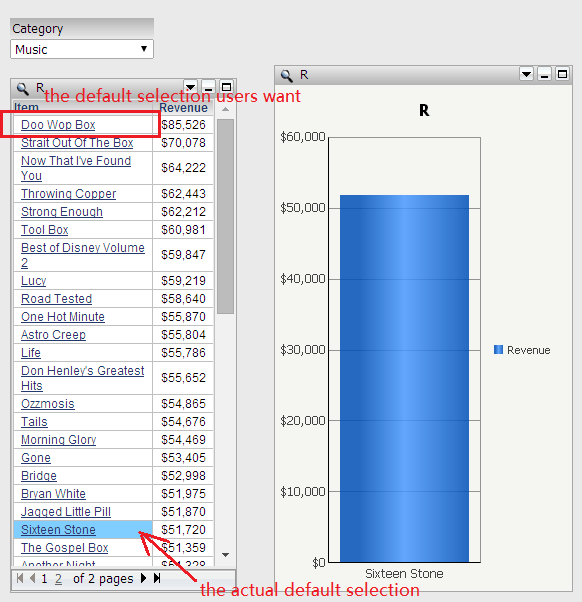Minimize the chart panel
This screenshot has height=602, width=582.
click(544, 74)
